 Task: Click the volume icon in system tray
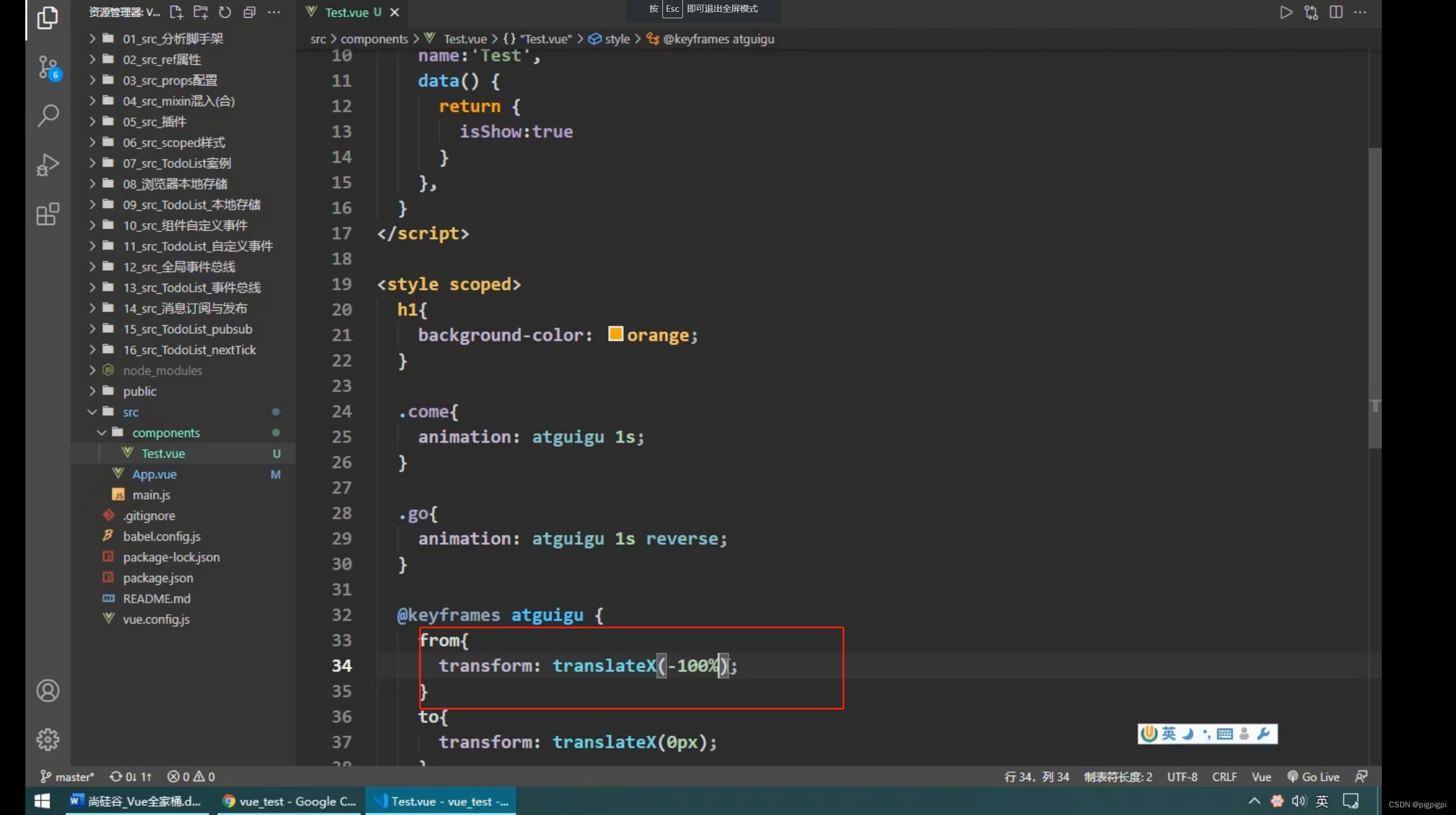pos(1298,801)
